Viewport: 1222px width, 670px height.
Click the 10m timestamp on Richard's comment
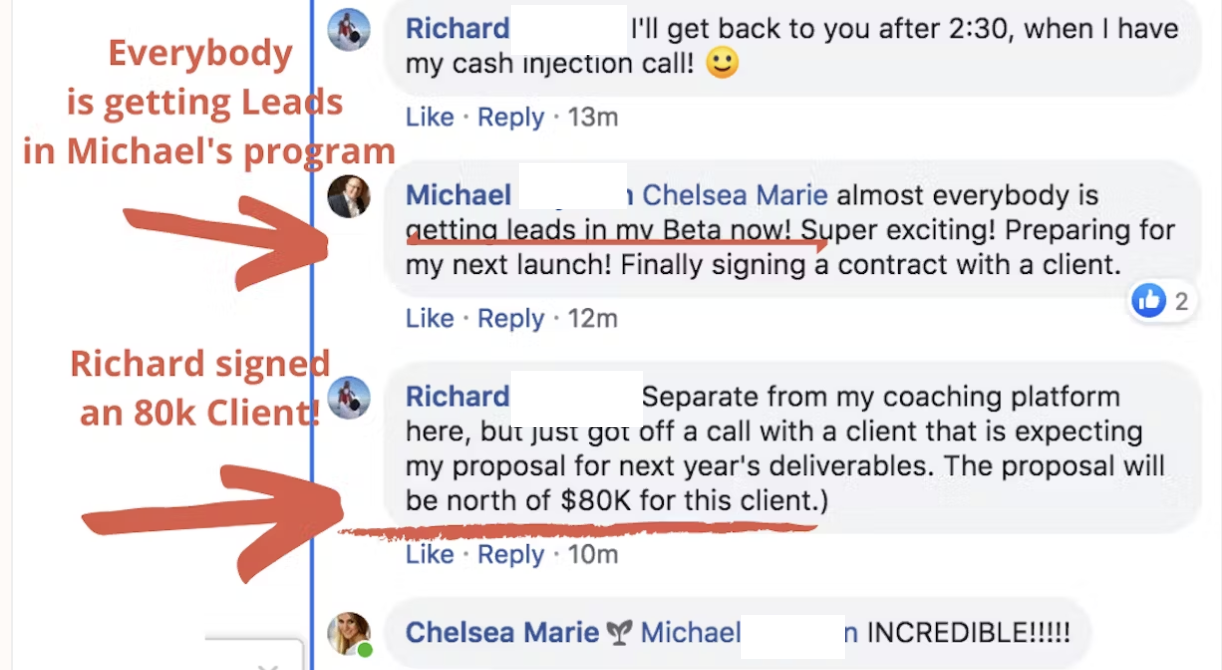pyautogui.click(x=593, y=554)
